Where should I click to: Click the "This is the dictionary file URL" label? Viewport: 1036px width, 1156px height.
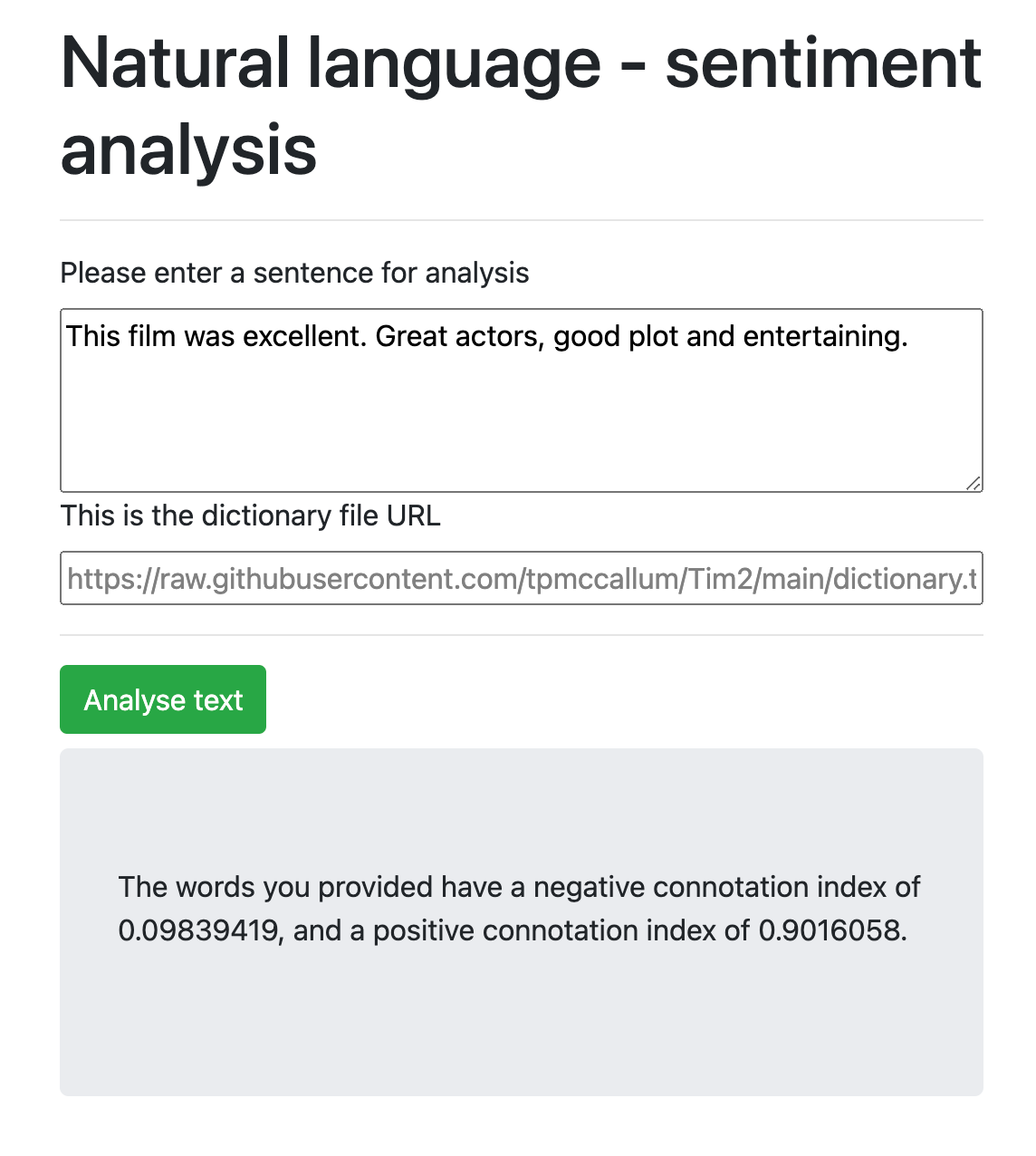pyautogui.click(x=250, y=515)
